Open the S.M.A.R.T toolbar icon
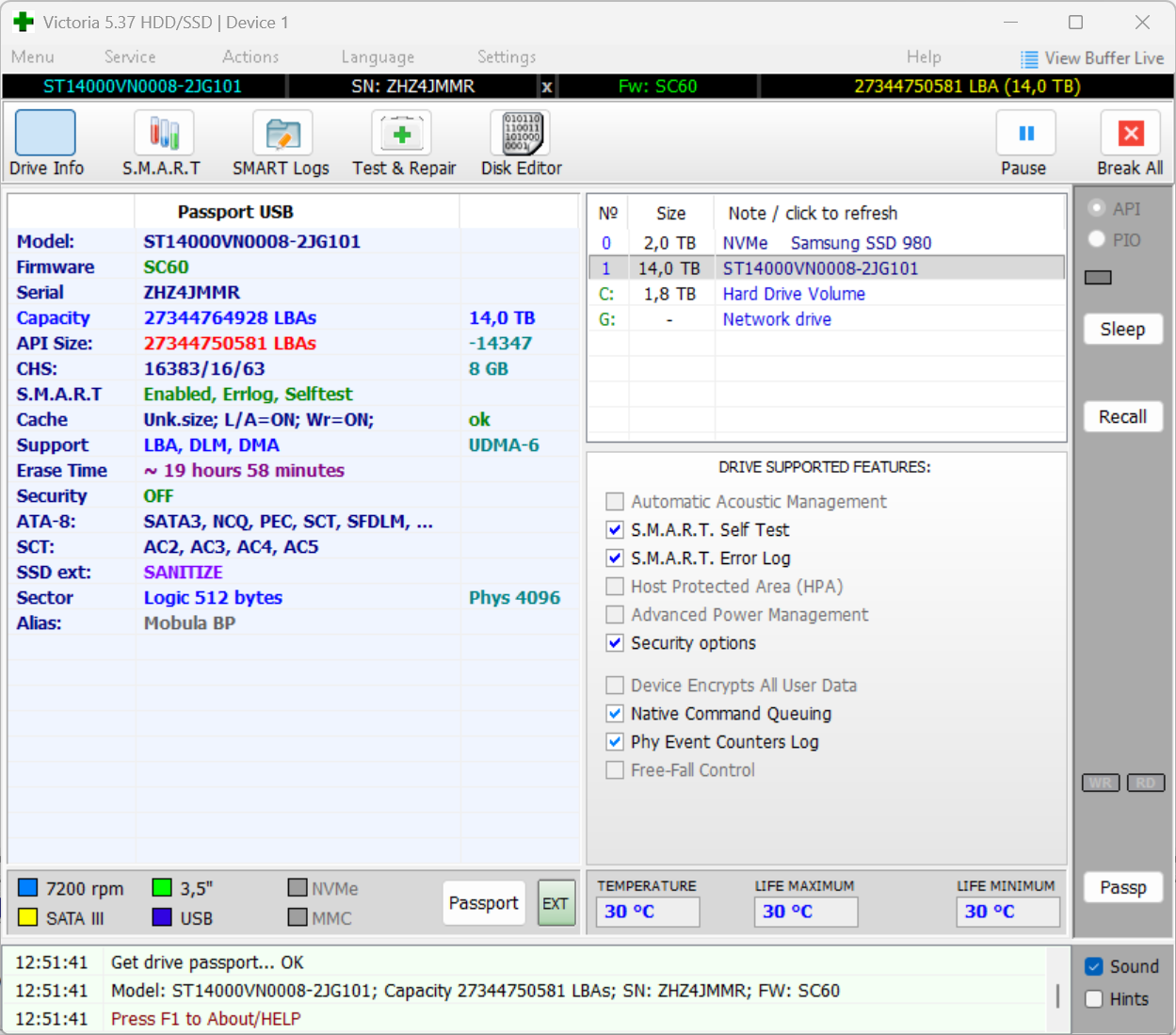Viewport: 1176px width, 1035px height. click(164, 133)
